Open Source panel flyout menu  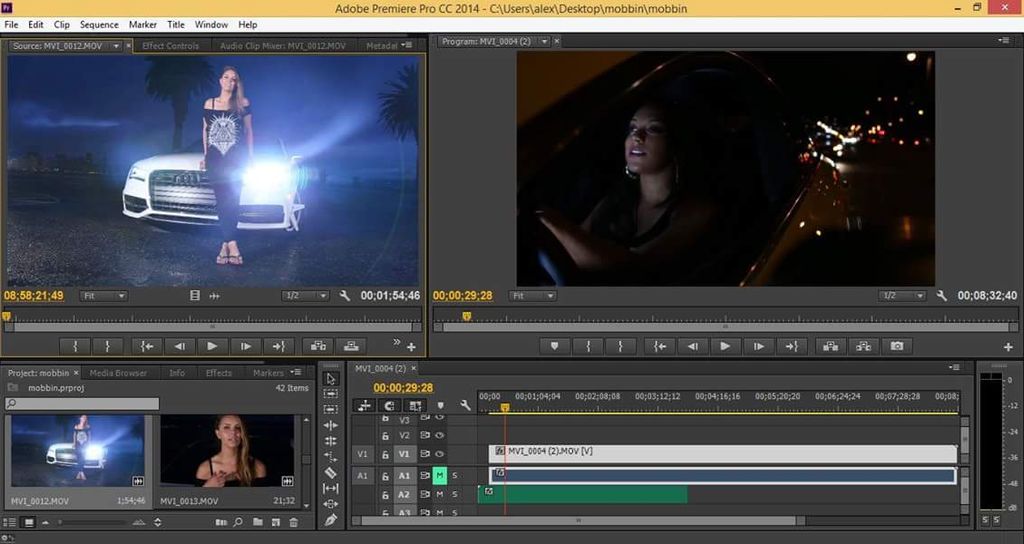point(408,45)
